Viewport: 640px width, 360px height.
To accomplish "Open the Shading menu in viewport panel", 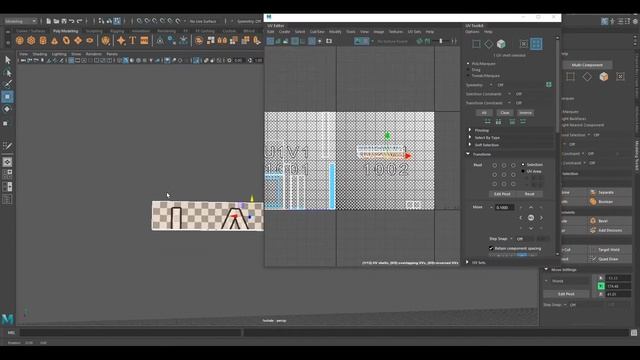I will tap(40, 54).
